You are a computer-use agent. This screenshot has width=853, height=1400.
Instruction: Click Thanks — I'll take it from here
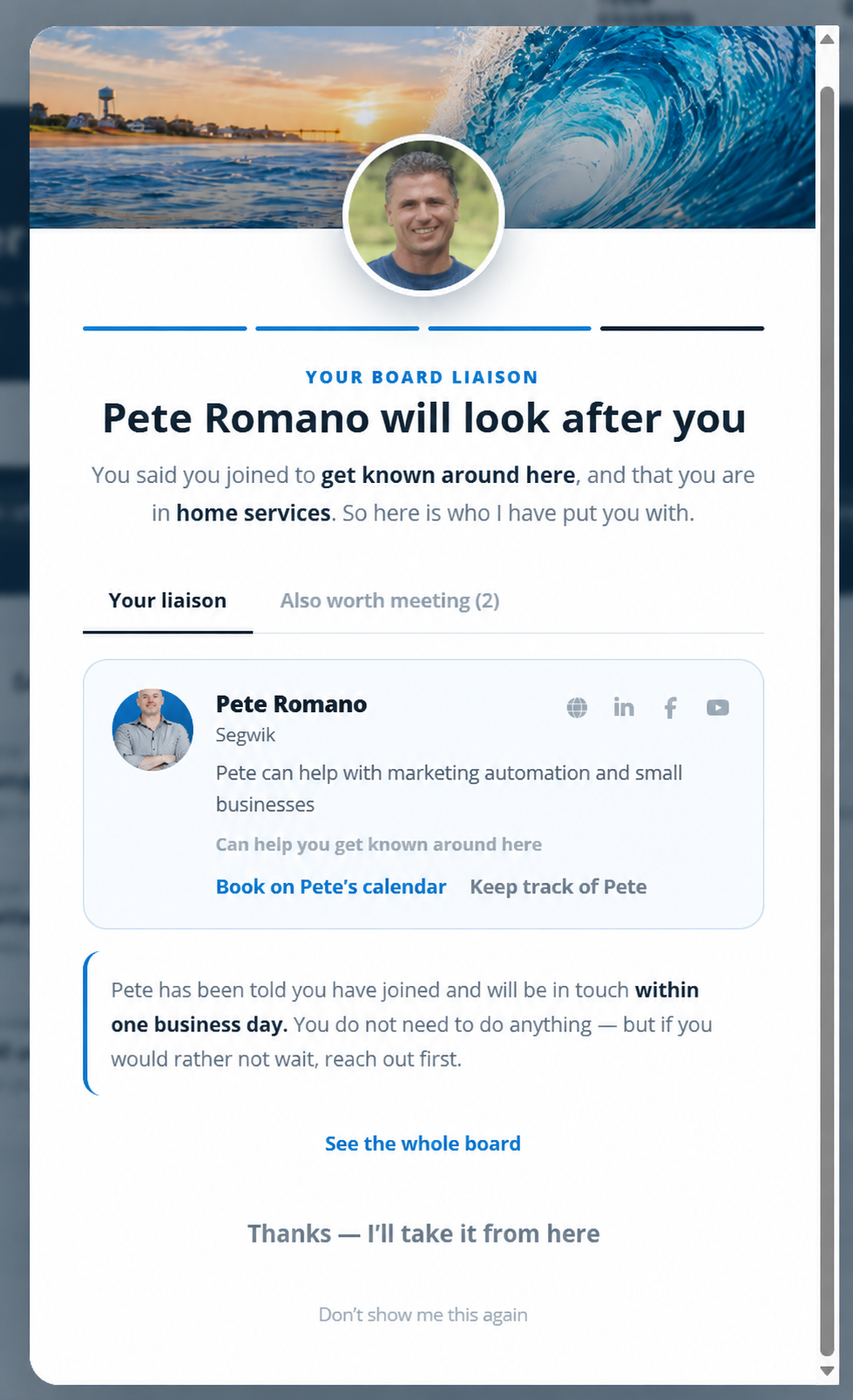coord(423,1233)
